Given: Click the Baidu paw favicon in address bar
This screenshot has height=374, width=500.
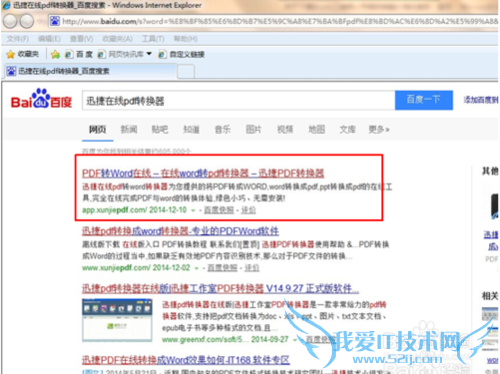Looking at the screenshot, I should pos(54,21).
